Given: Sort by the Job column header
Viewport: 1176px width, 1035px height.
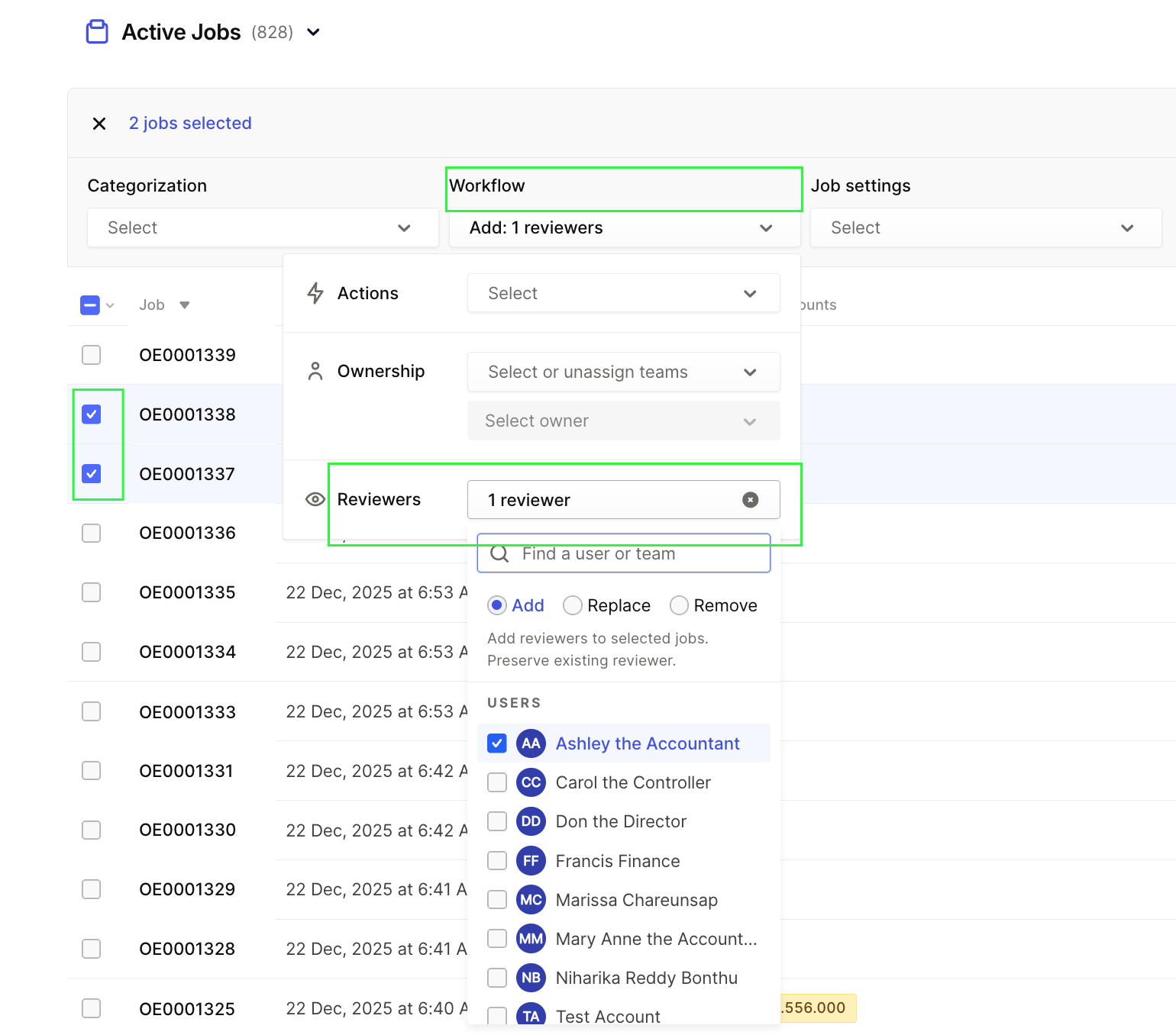Looking at the screenshot, I should pos(152,305).
